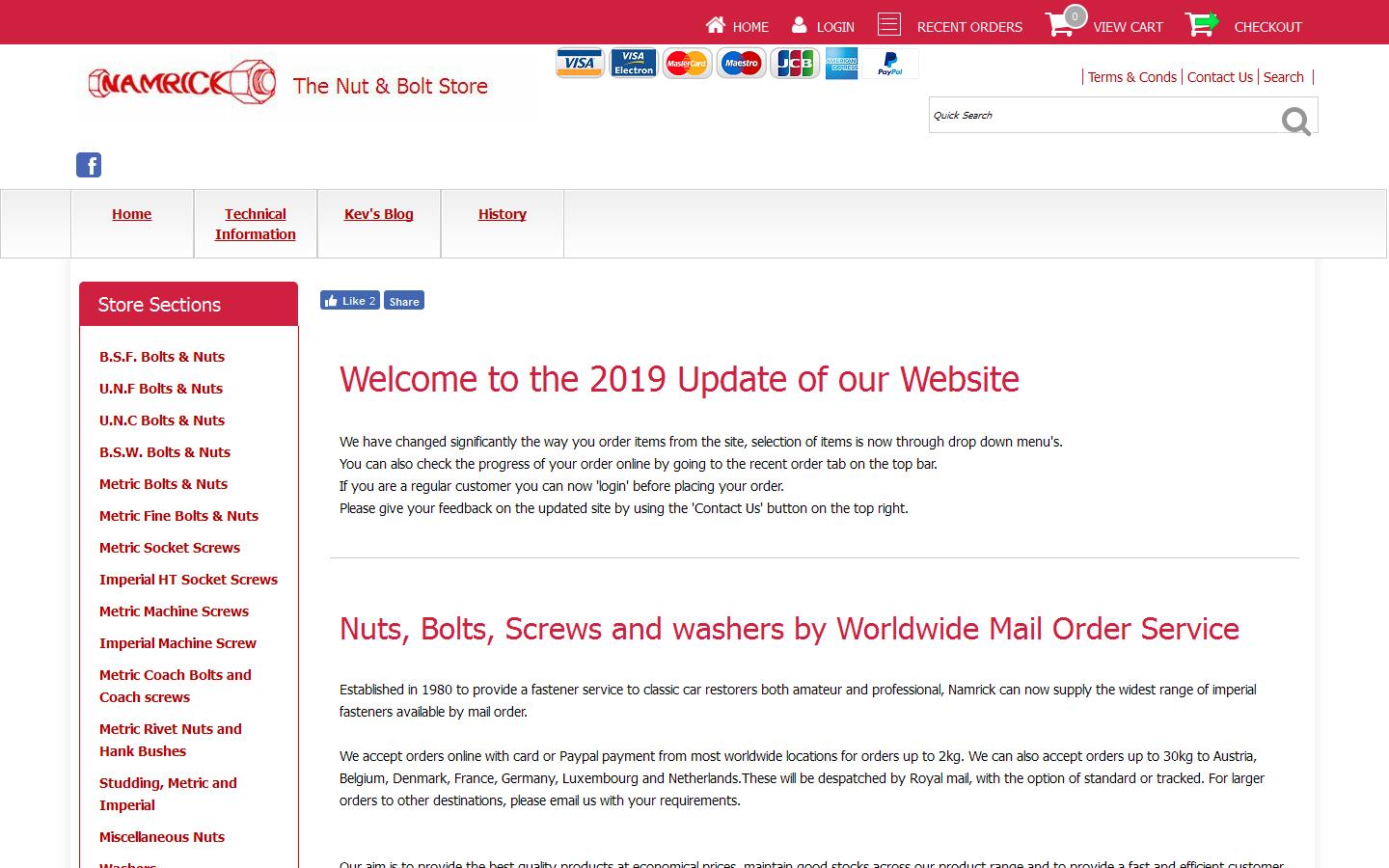Viewport: 1389px width, 868px height.
Task: Open the Terms & Conds link
Action: point(1131,77)
